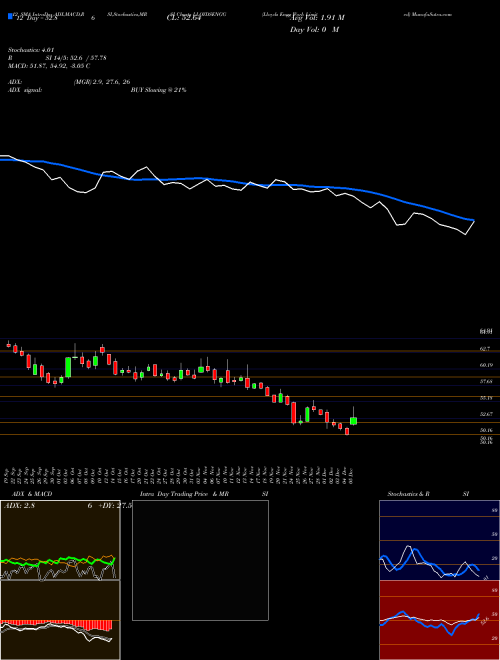
Task: Click the 'CL: 52.64' closing price value
Action: pyautogui.click(x=183, y=18)
